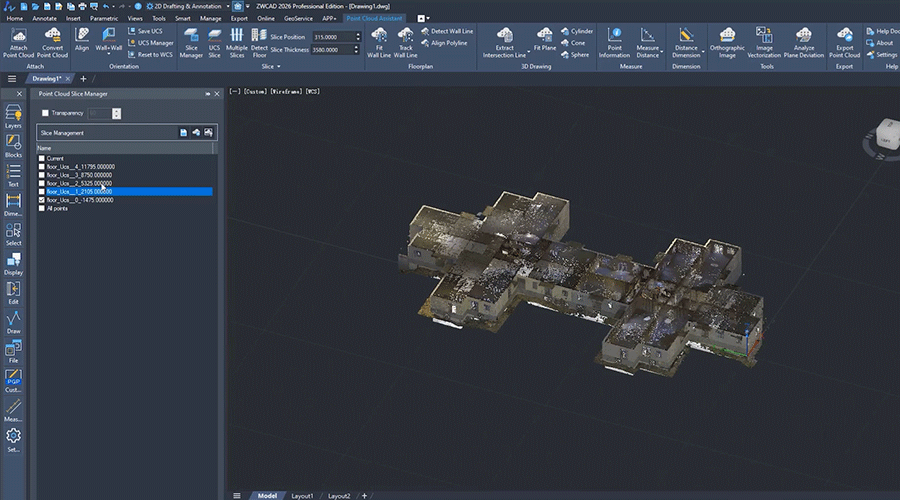This screenshot has height=500, width=900.
Task: Click the Align Polyline button
Action: 444,43
